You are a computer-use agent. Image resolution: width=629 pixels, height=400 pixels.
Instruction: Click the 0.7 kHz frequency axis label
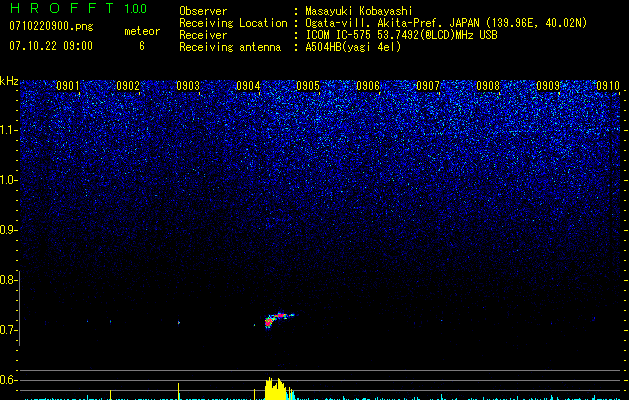[9, 330]
